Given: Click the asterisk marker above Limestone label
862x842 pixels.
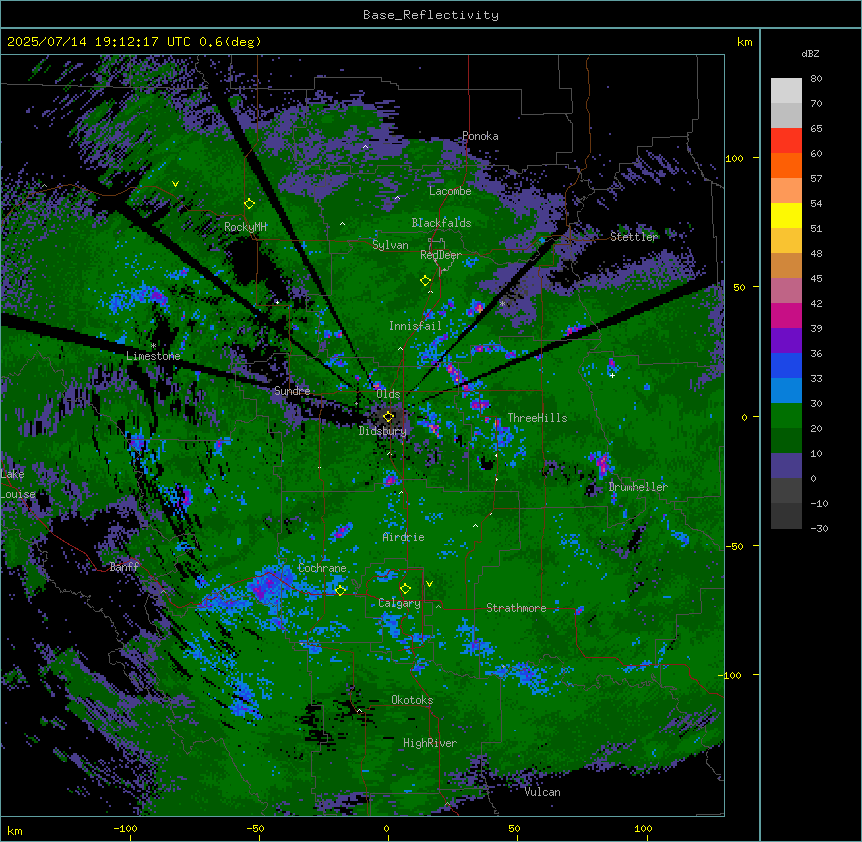Looking at the screenshot, I should (x=153, y=346).
